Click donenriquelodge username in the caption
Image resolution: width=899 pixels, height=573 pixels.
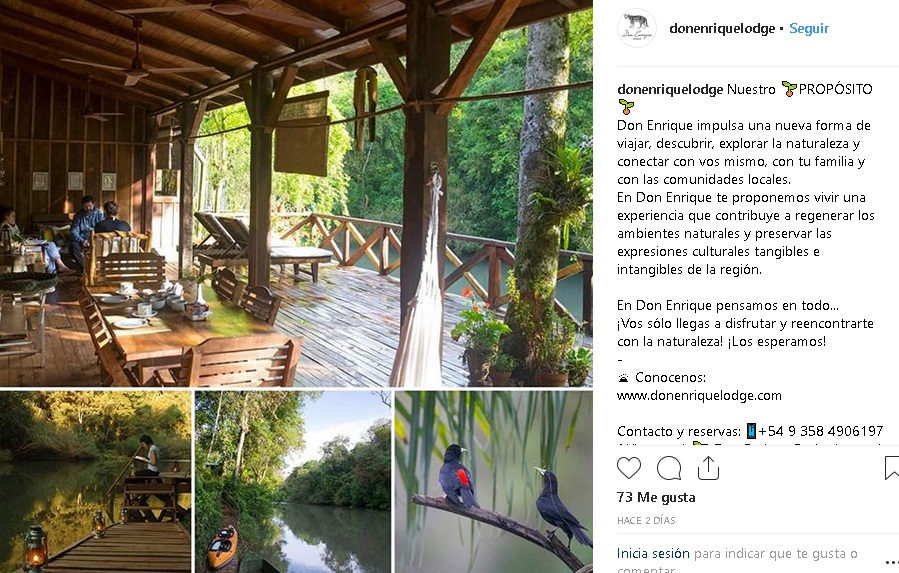[670, 89]
